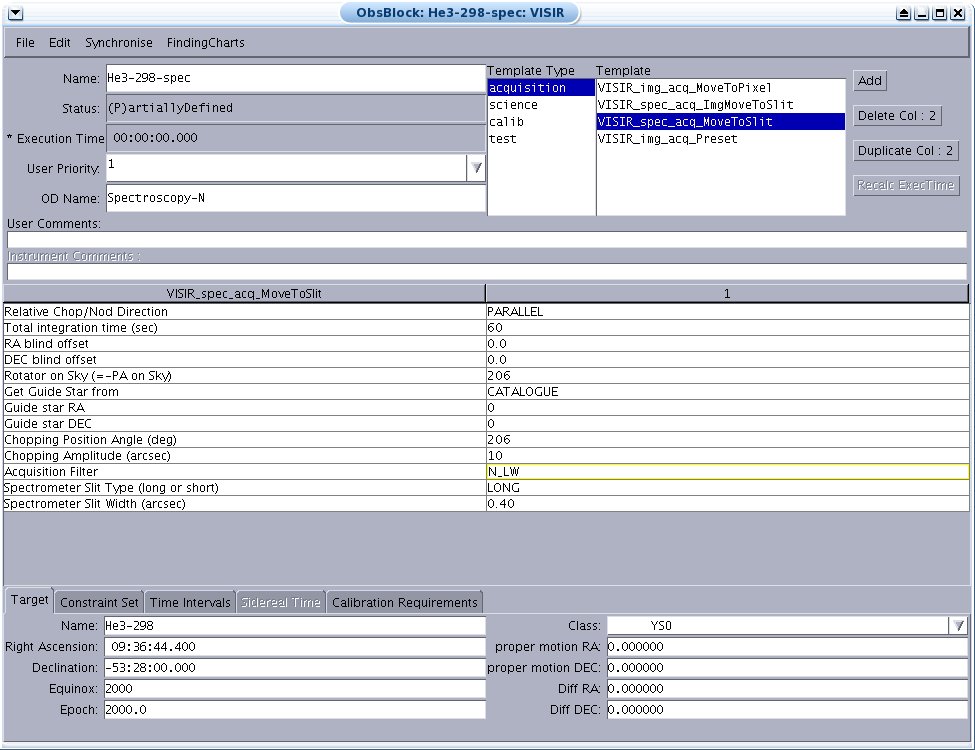Click Spectrometer Slit Type value LONG
This screenshot has height=750, width=975.
[727, 488]
